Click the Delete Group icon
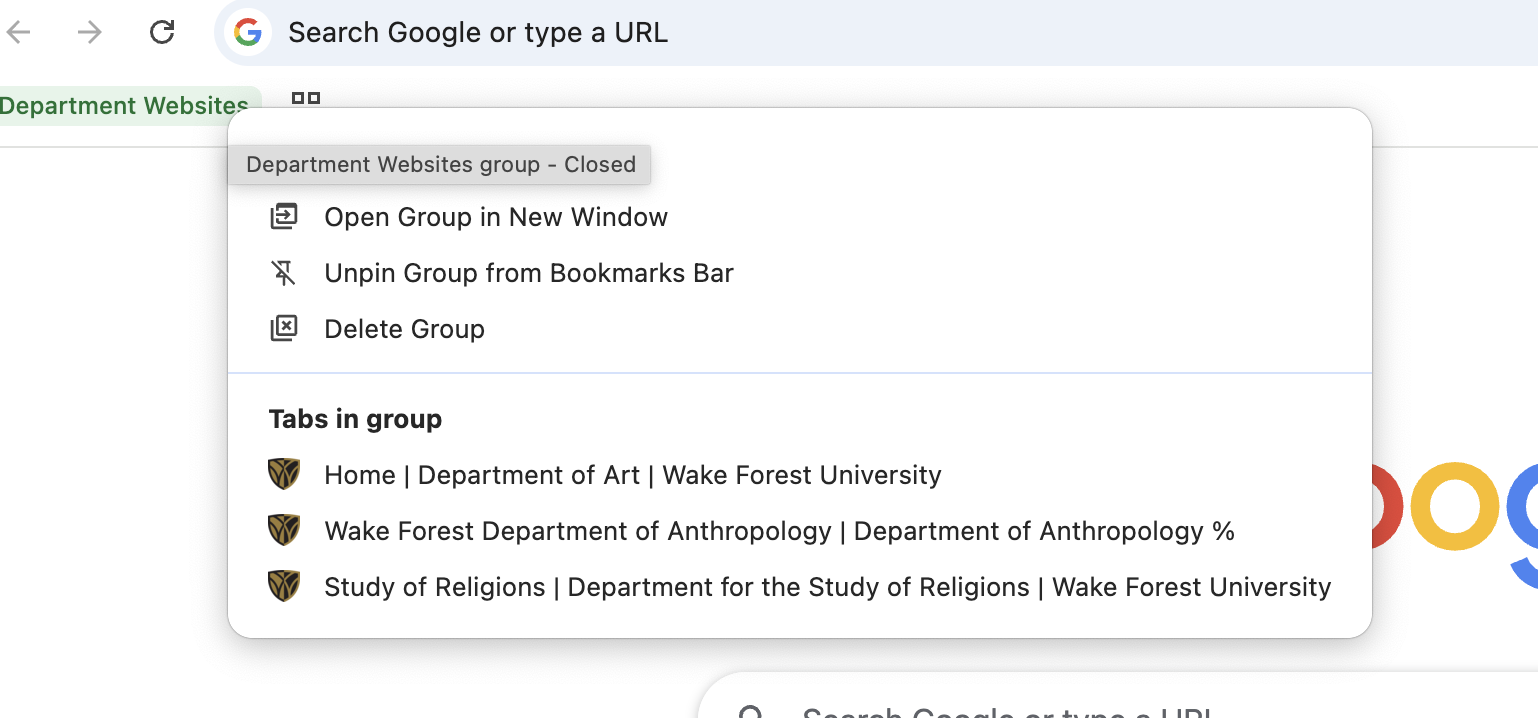Viewport: 1538px width, 718px height. tap(284, 328)
